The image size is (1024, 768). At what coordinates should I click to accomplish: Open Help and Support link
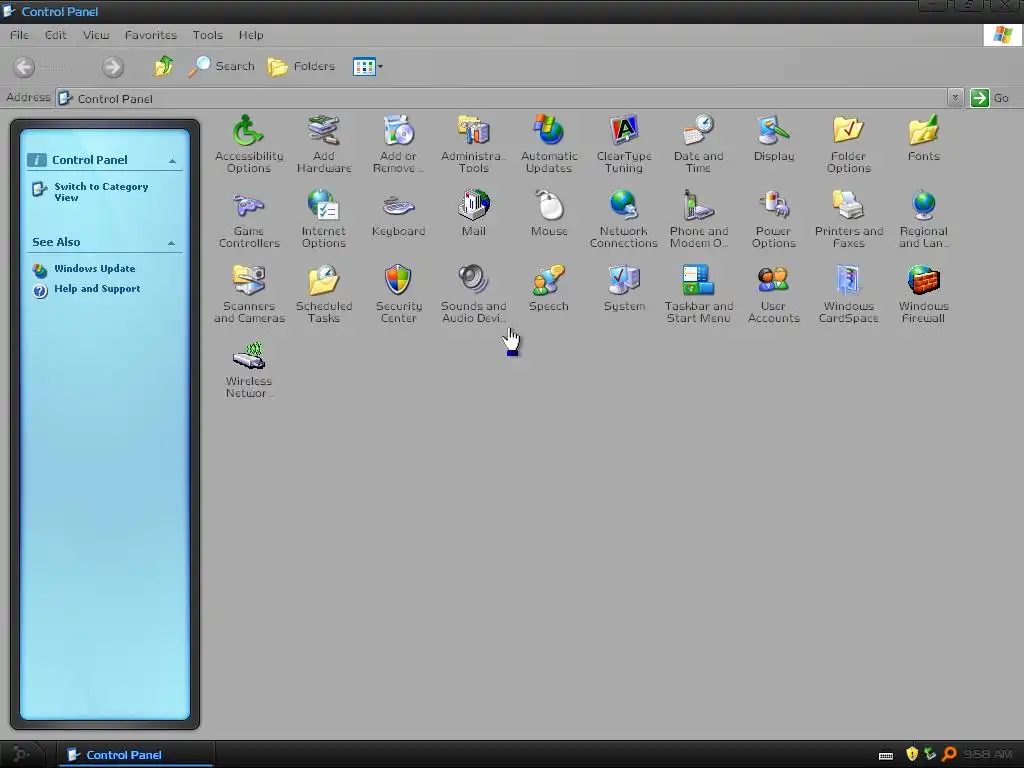point(97,289)
